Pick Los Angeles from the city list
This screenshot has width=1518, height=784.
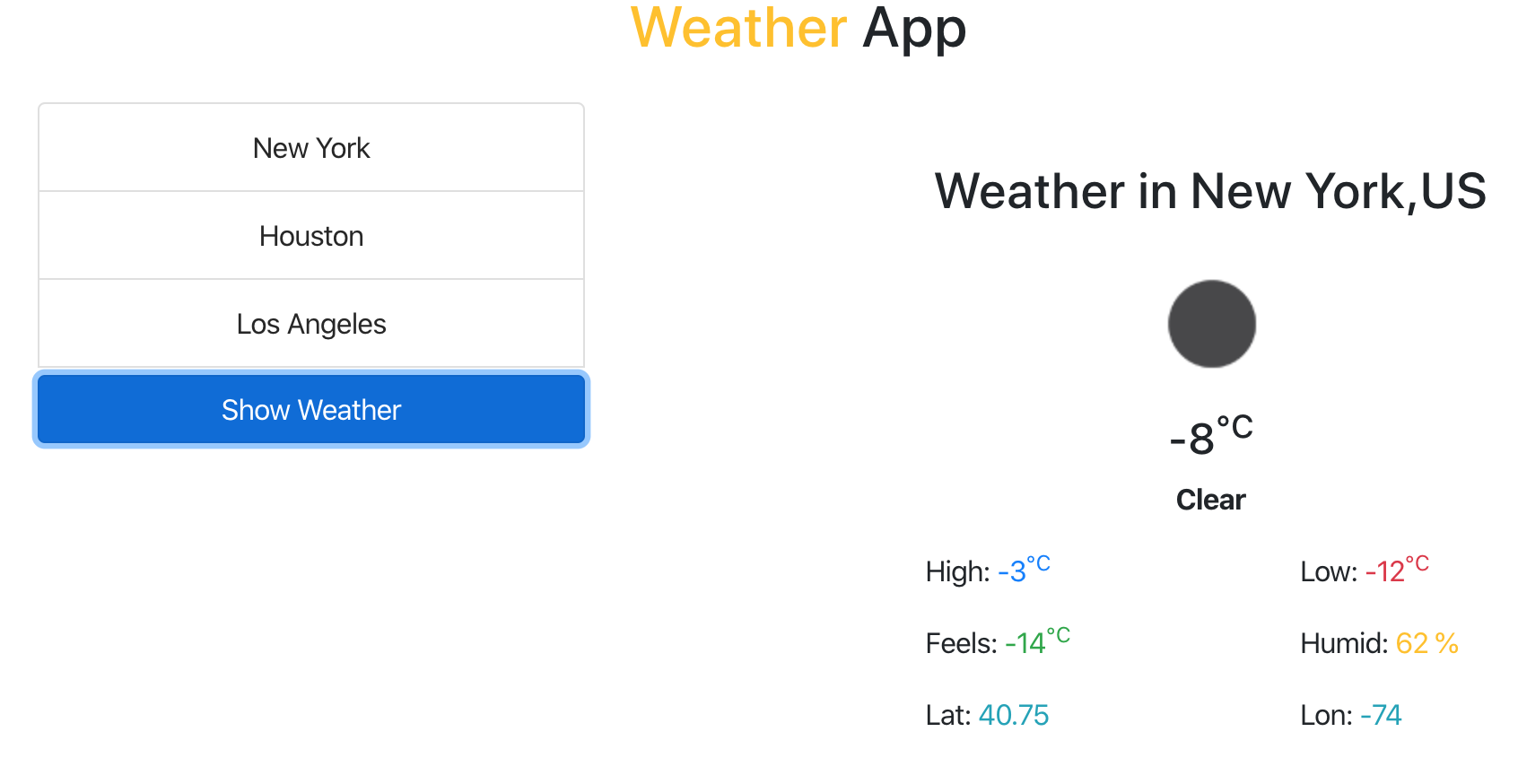tap(311, 324)
